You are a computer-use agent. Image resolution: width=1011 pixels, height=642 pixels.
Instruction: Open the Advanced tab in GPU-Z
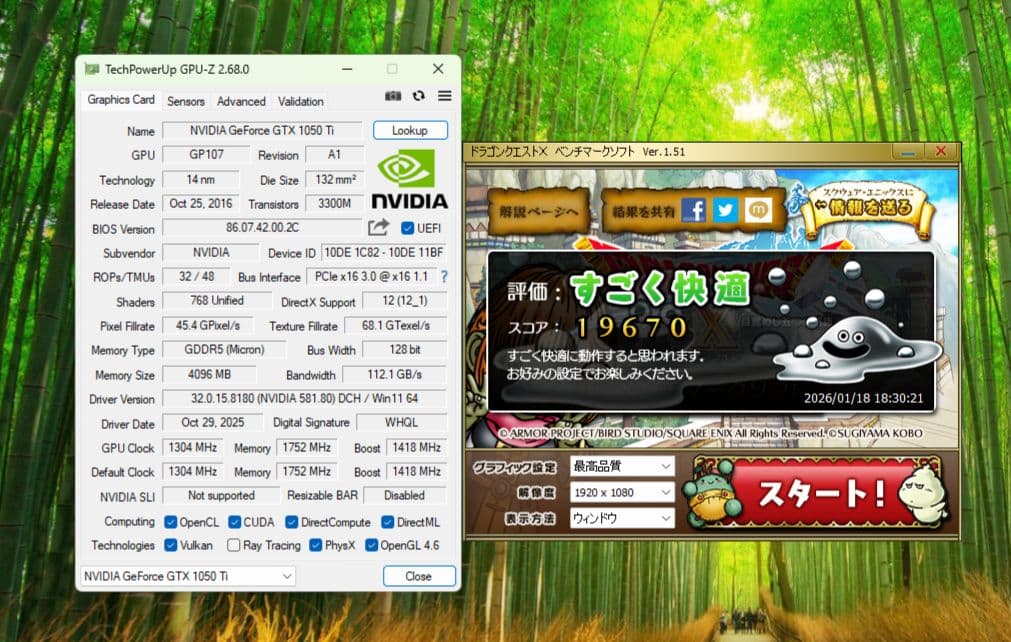pos(240,101)
